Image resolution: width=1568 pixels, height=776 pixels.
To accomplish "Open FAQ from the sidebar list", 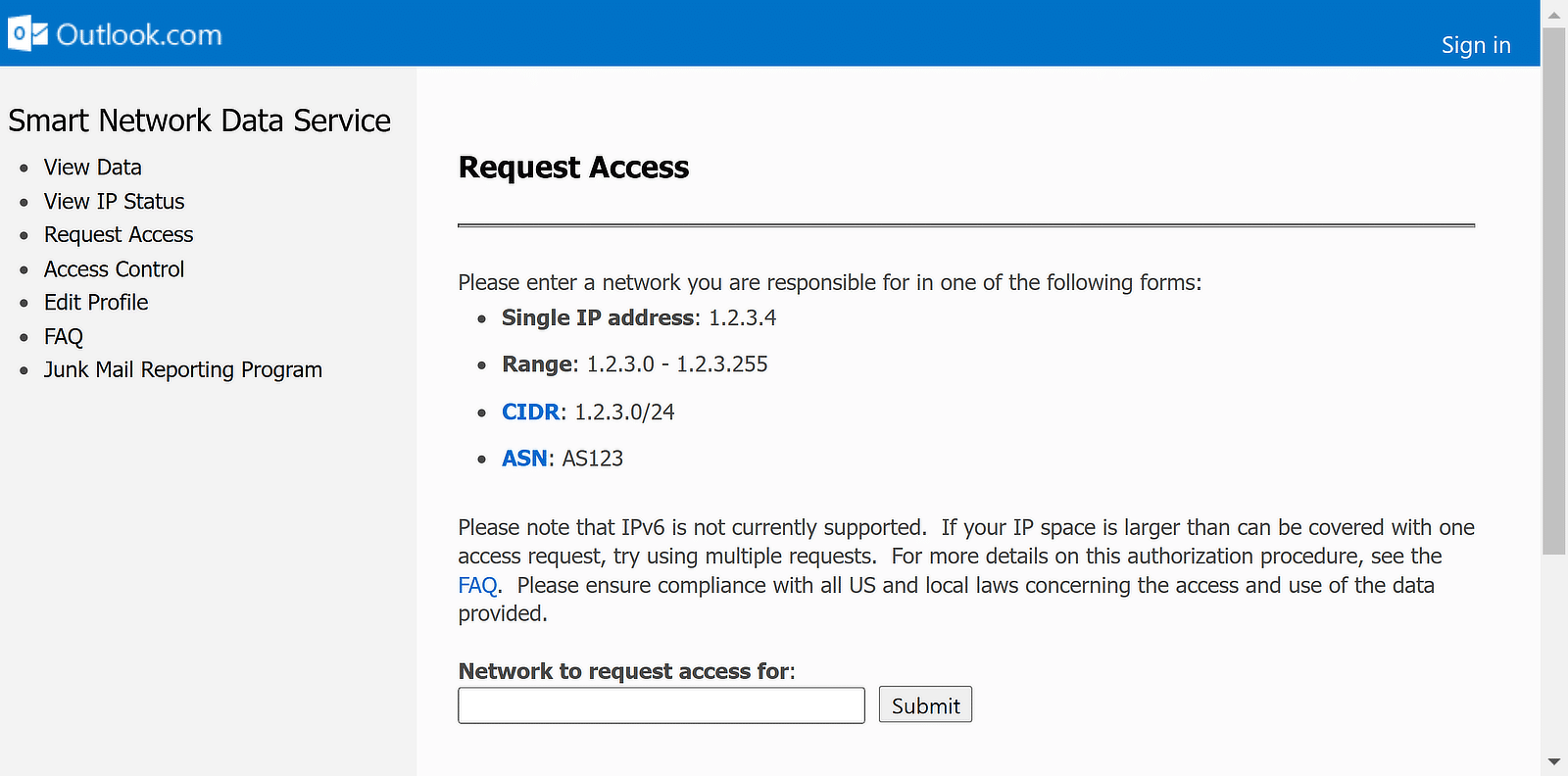I will point(64,337).
